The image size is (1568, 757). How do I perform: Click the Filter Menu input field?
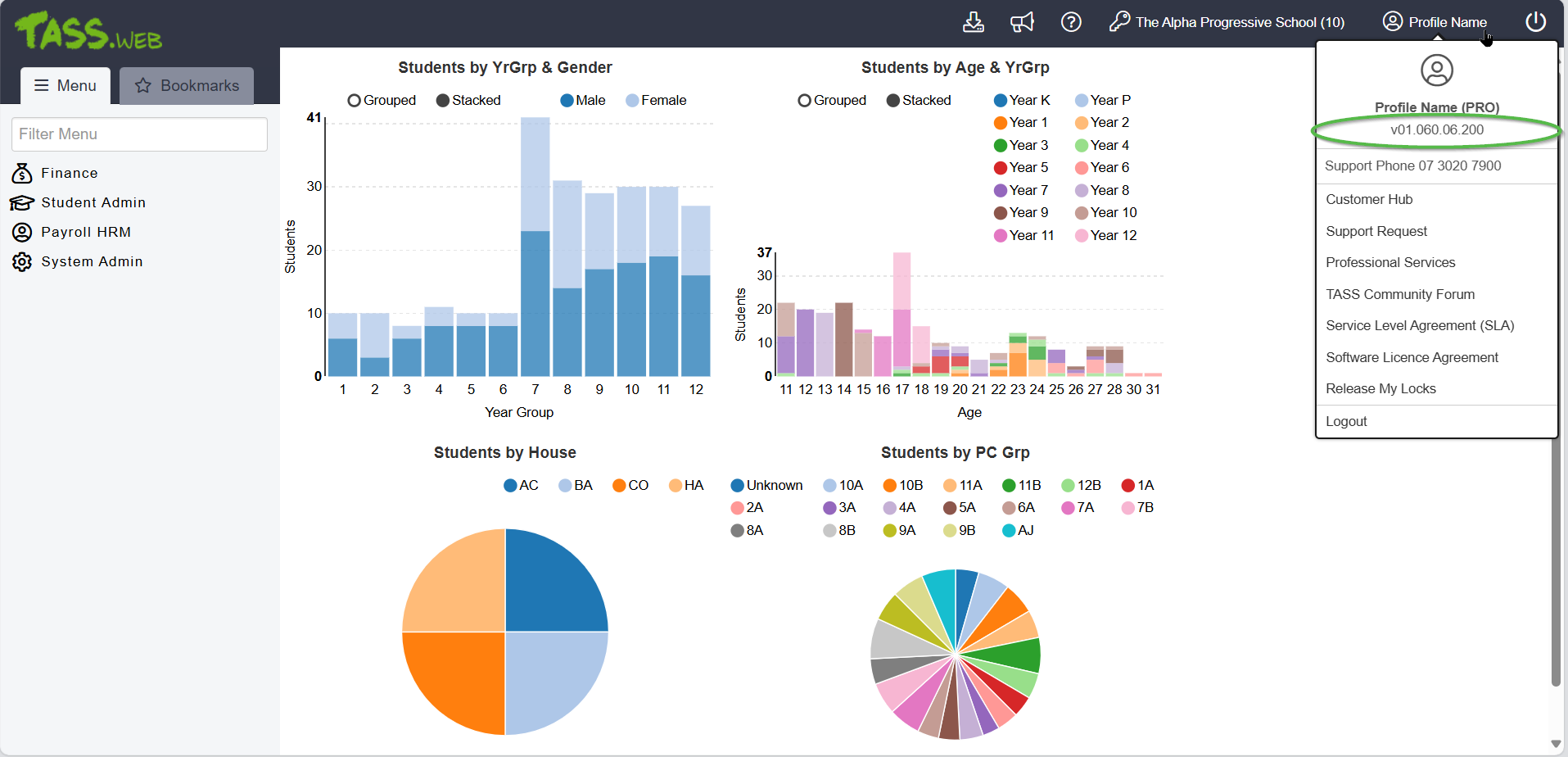click(139, 134)
